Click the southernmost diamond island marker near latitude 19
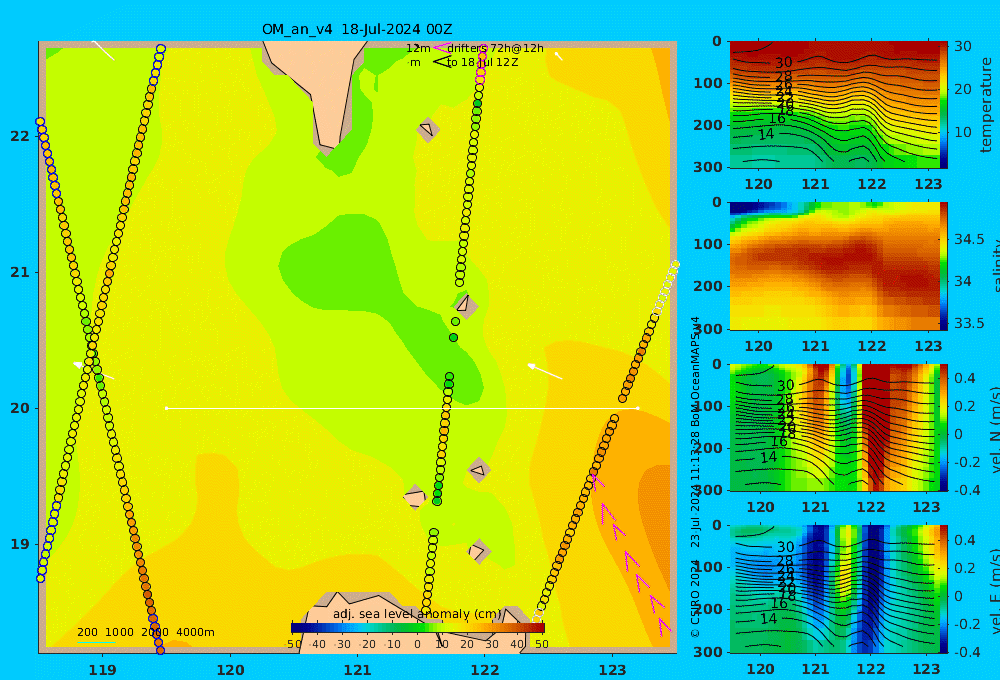Screen dimensions: 1000x680 pyautogui.click(x=479, y=551)
